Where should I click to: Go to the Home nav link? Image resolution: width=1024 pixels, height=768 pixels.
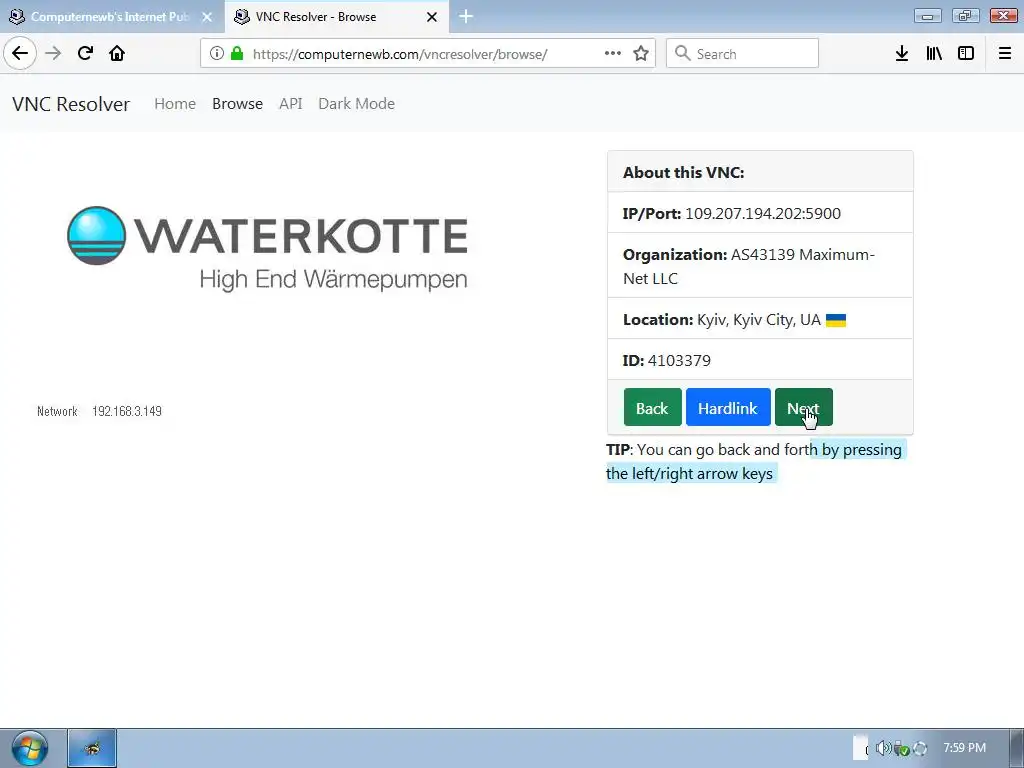coord(175,104)
